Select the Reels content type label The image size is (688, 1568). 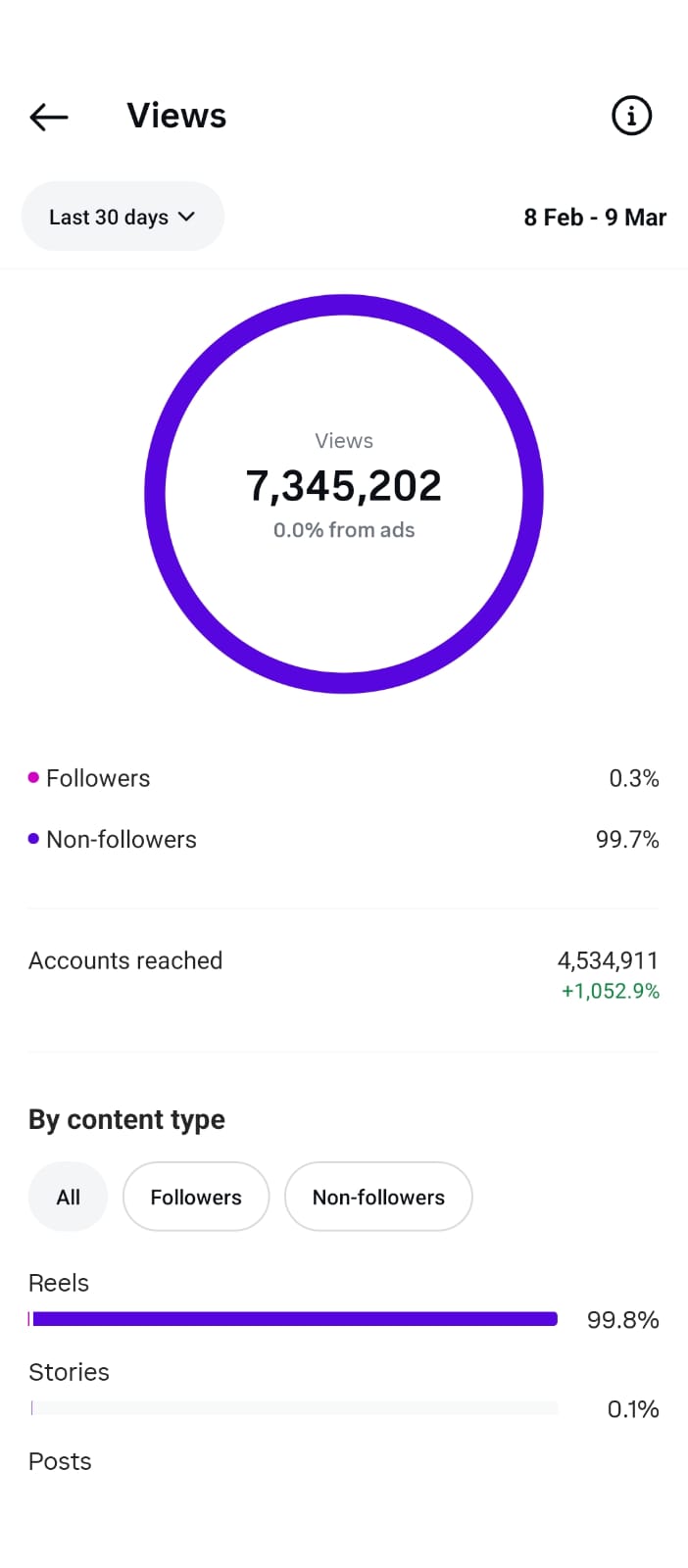tap(59, 1283)
